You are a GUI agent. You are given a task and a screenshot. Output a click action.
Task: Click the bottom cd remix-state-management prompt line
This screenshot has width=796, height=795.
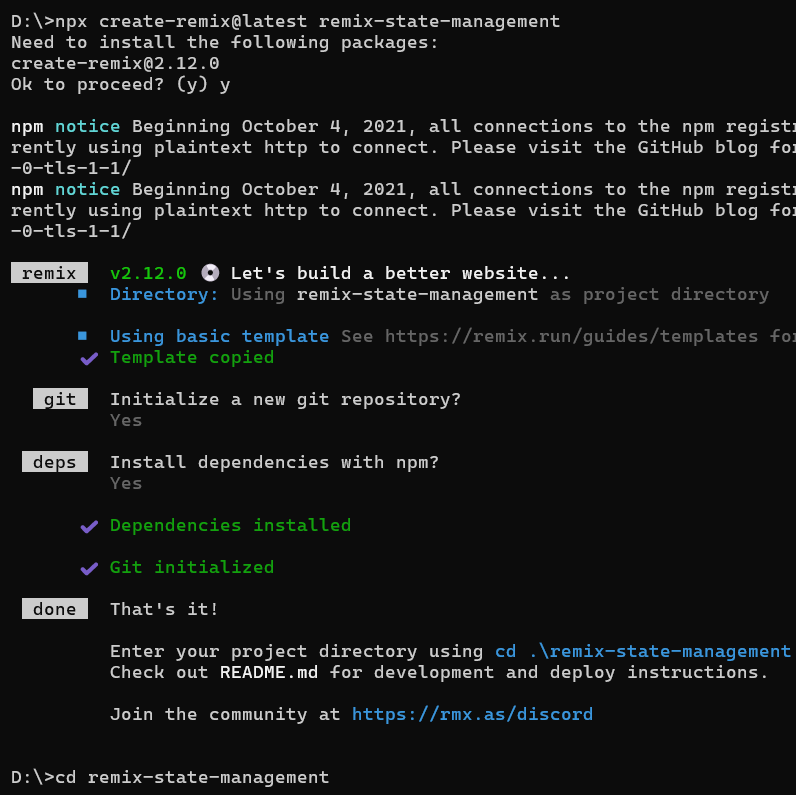point(170,777)
